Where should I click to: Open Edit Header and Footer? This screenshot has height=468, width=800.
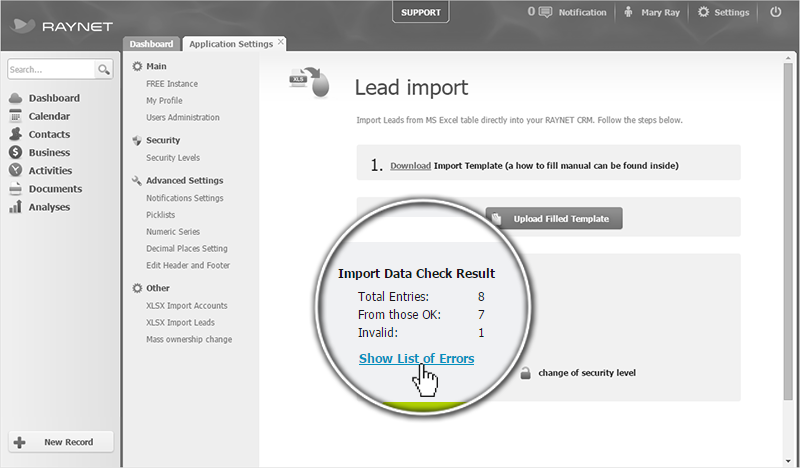[188, 265]
